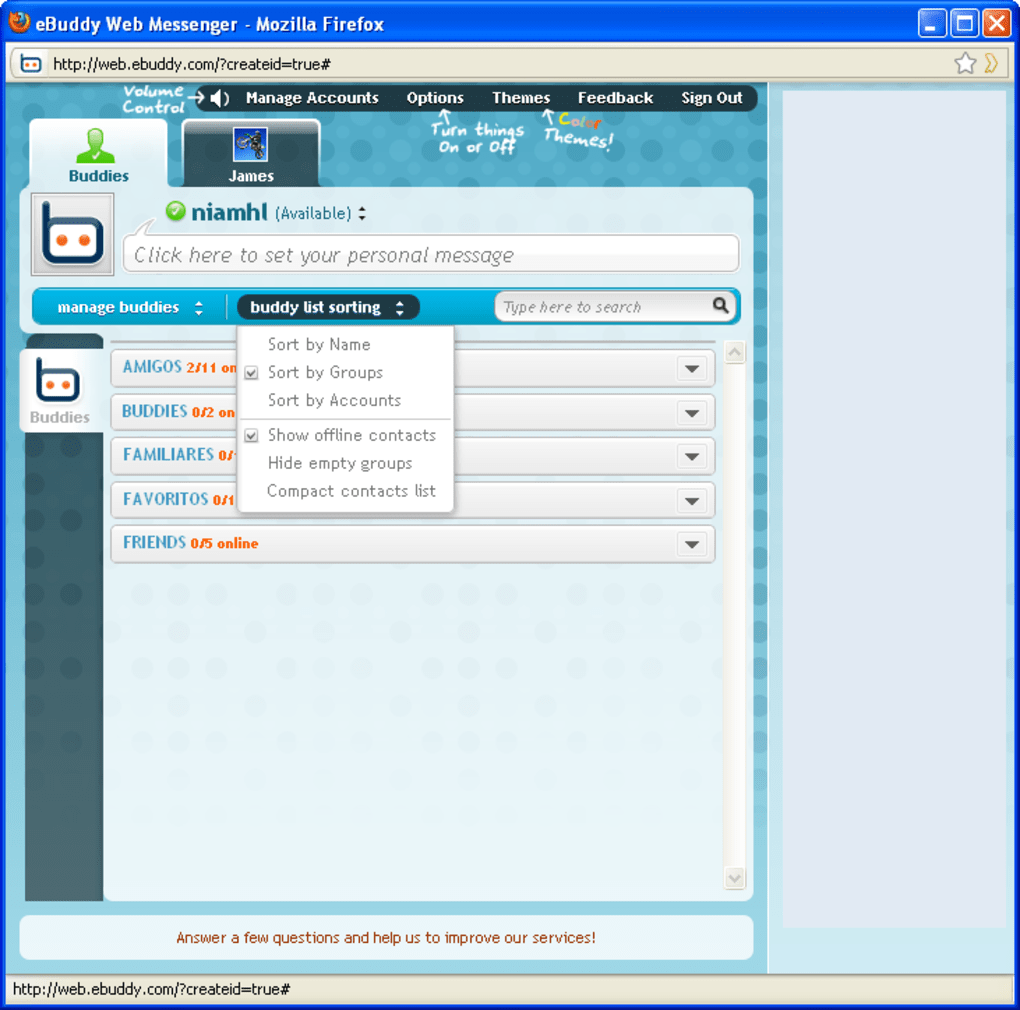Viewport: 1020px width, 1010px height.
Task: Click James's motocross profile picture
Action: (250, 144)
